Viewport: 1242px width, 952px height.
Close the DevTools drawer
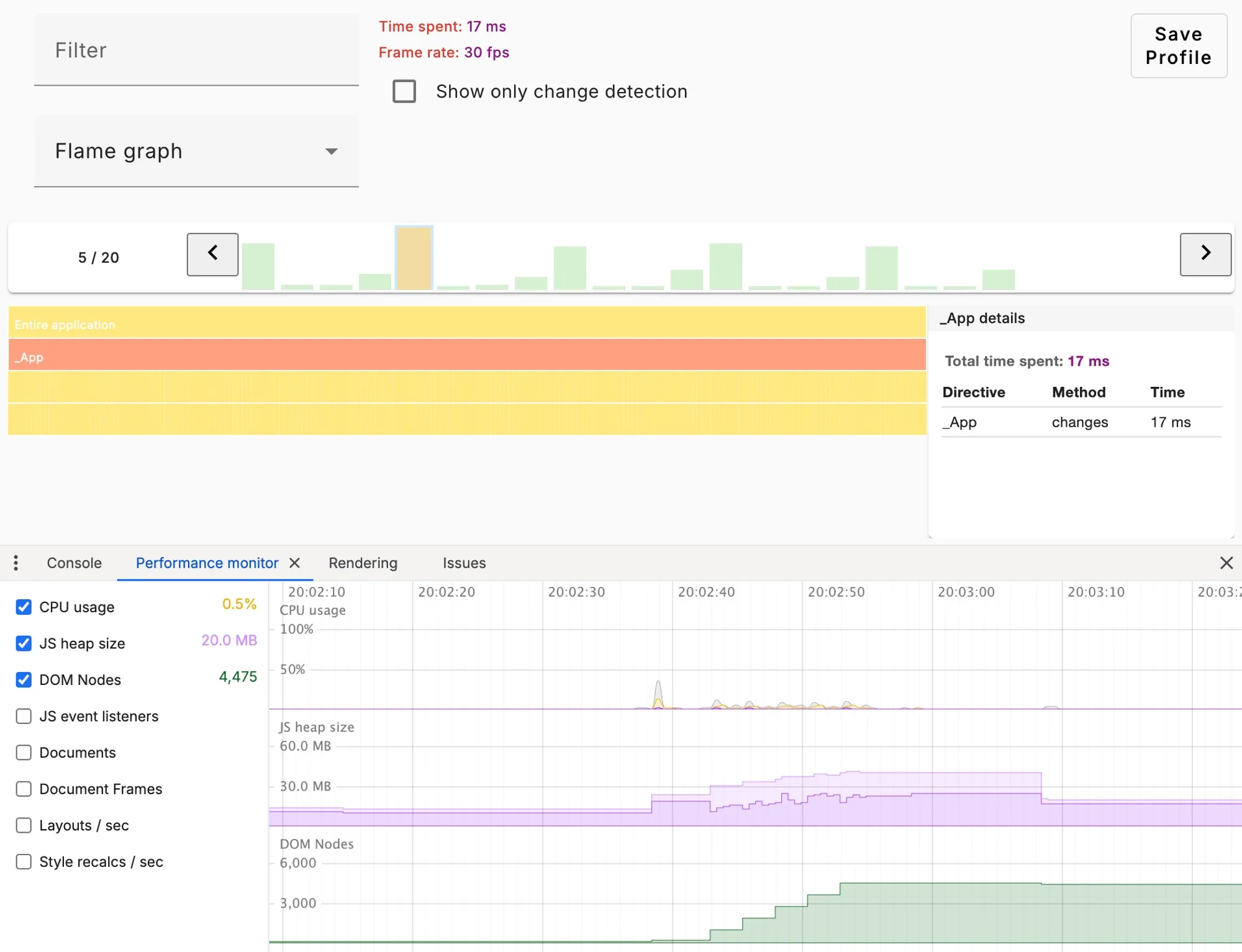pos(1226,563)
